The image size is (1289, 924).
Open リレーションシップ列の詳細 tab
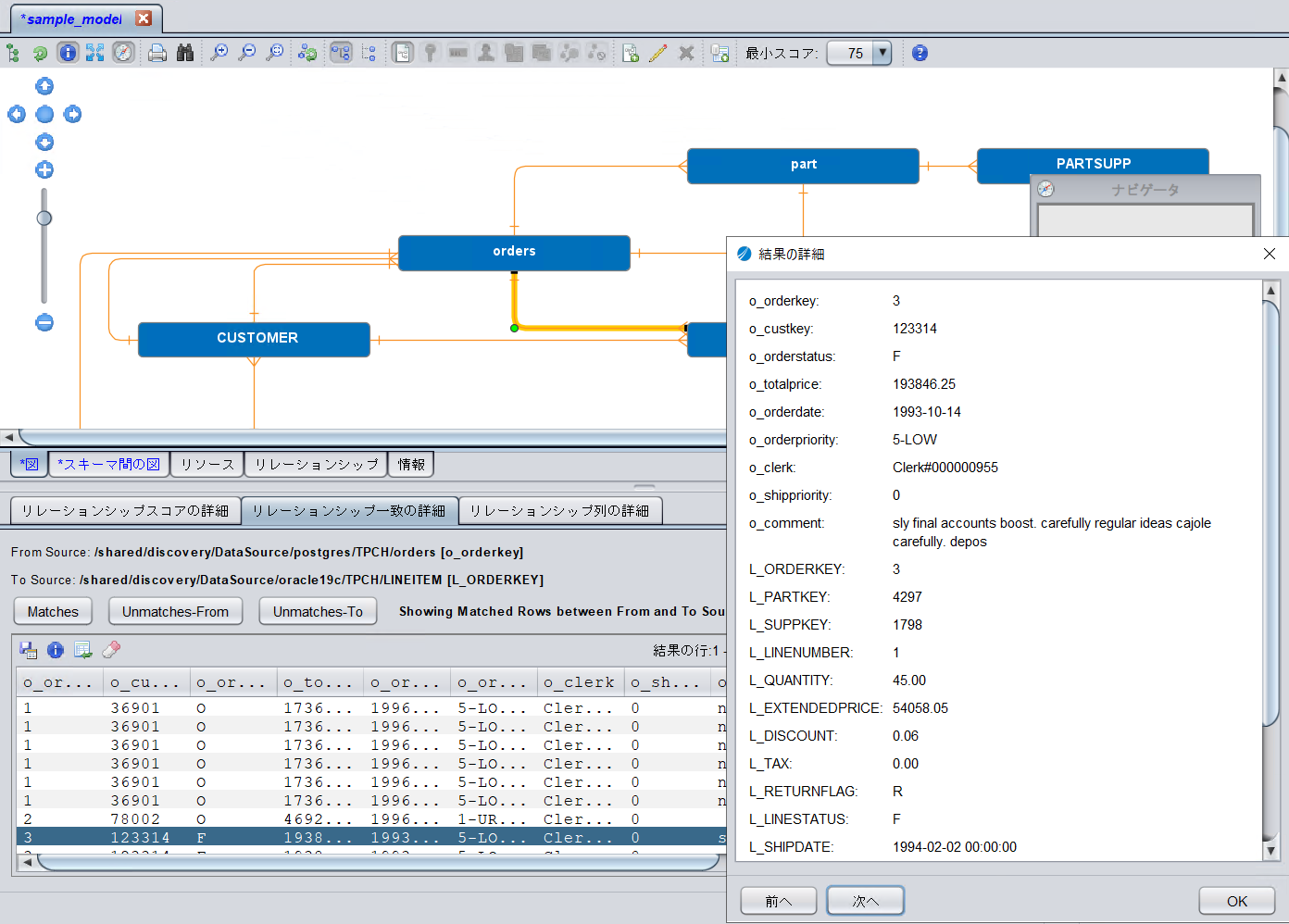pyautogui.click(x=560, y=510)
